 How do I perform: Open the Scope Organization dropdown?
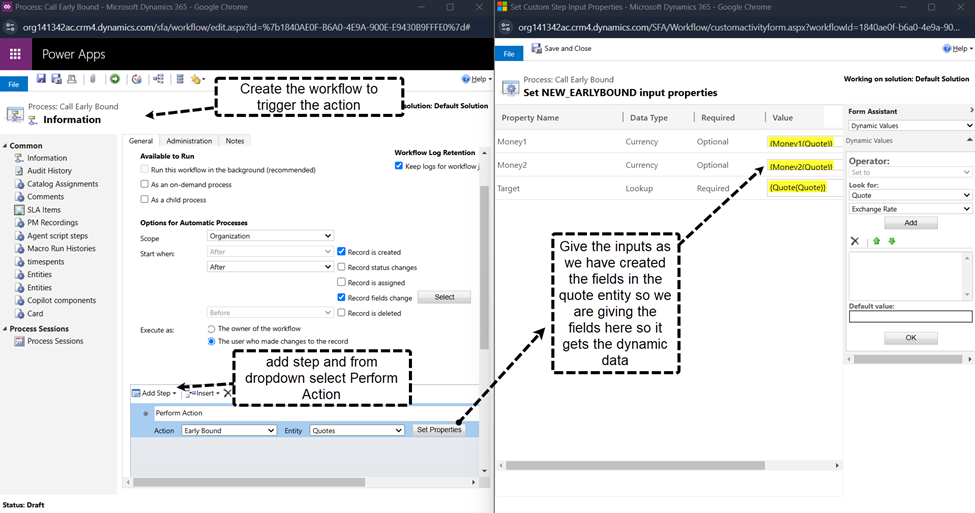(270, 236)
